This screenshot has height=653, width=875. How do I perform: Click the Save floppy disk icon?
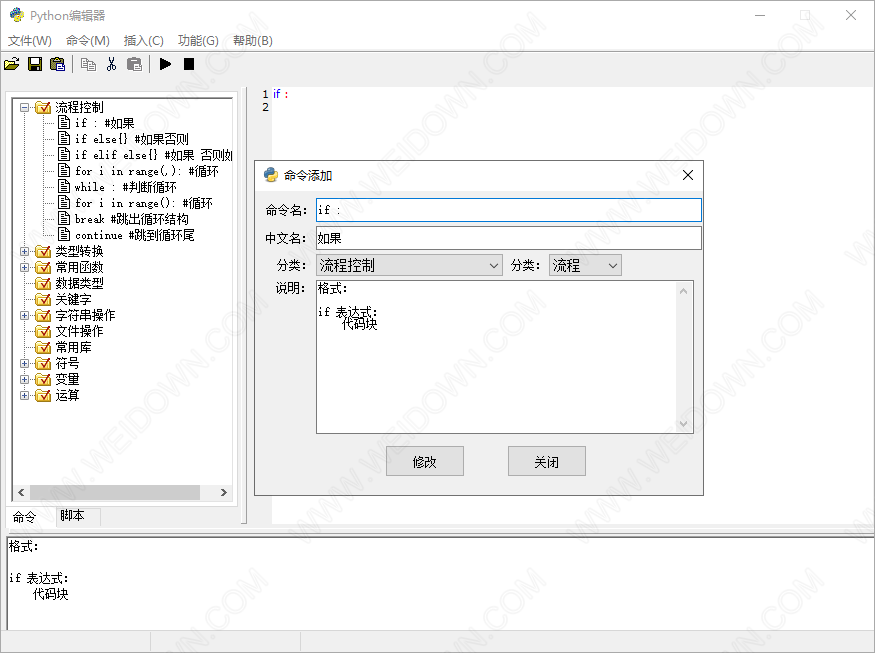(35, 64)
